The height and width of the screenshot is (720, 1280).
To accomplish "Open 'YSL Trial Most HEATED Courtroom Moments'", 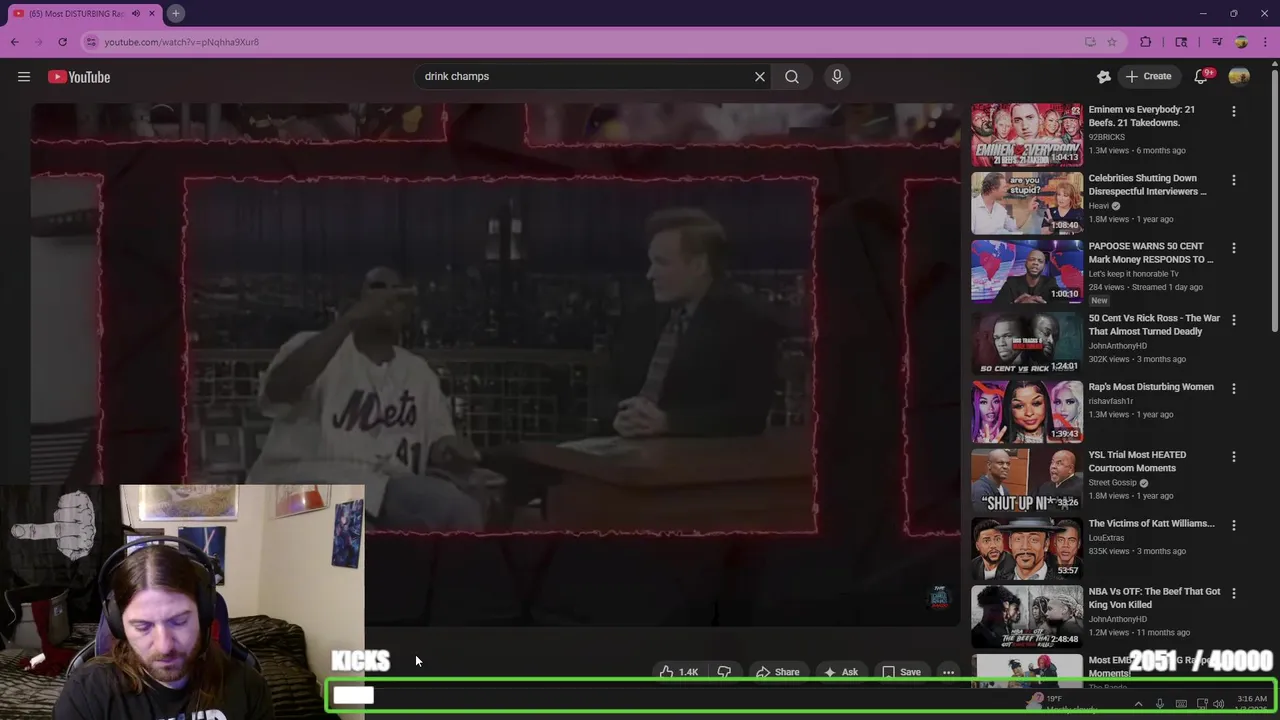I will [x=1137, y=461].
